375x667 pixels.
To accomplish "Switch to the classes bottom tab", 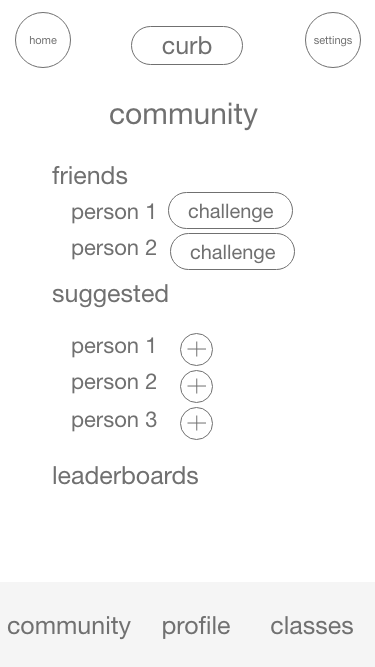I will coord(312,626).
